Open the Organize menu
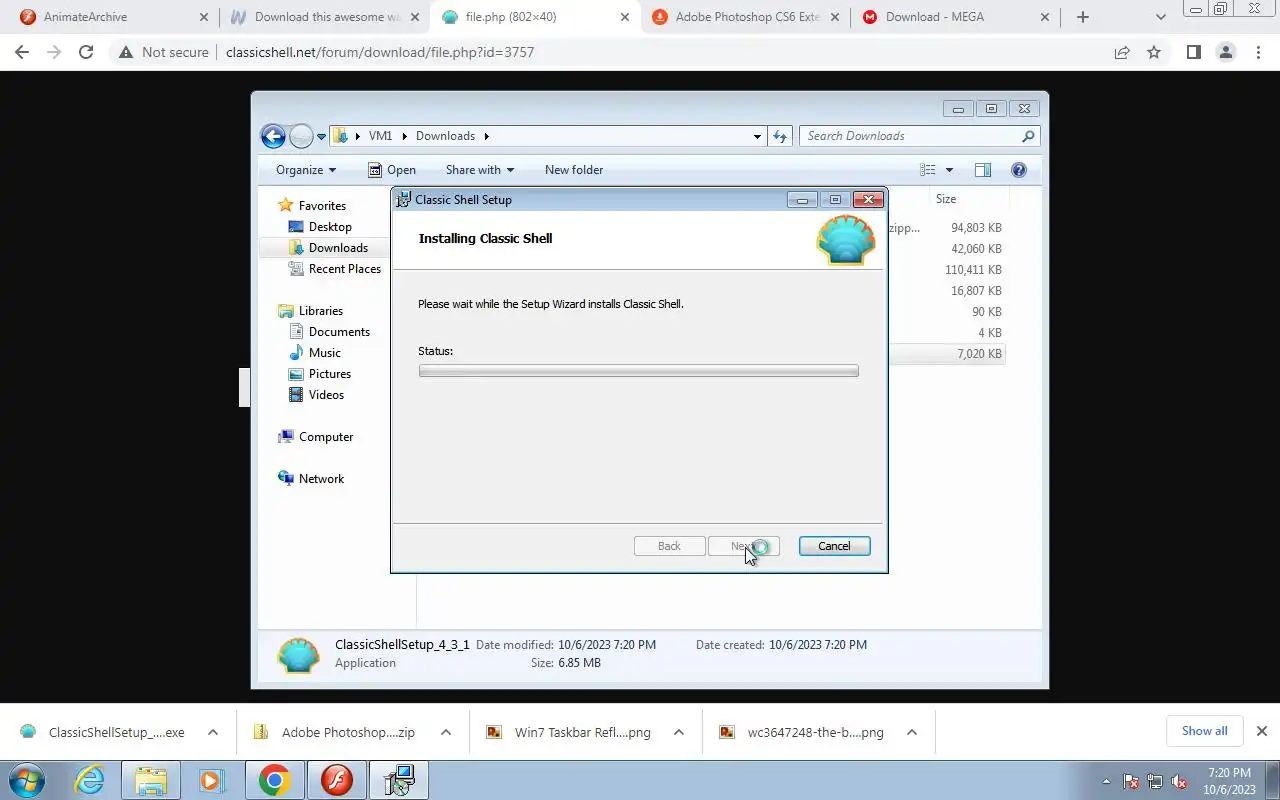The image size is (1280, 800). [x=306, y=170]
